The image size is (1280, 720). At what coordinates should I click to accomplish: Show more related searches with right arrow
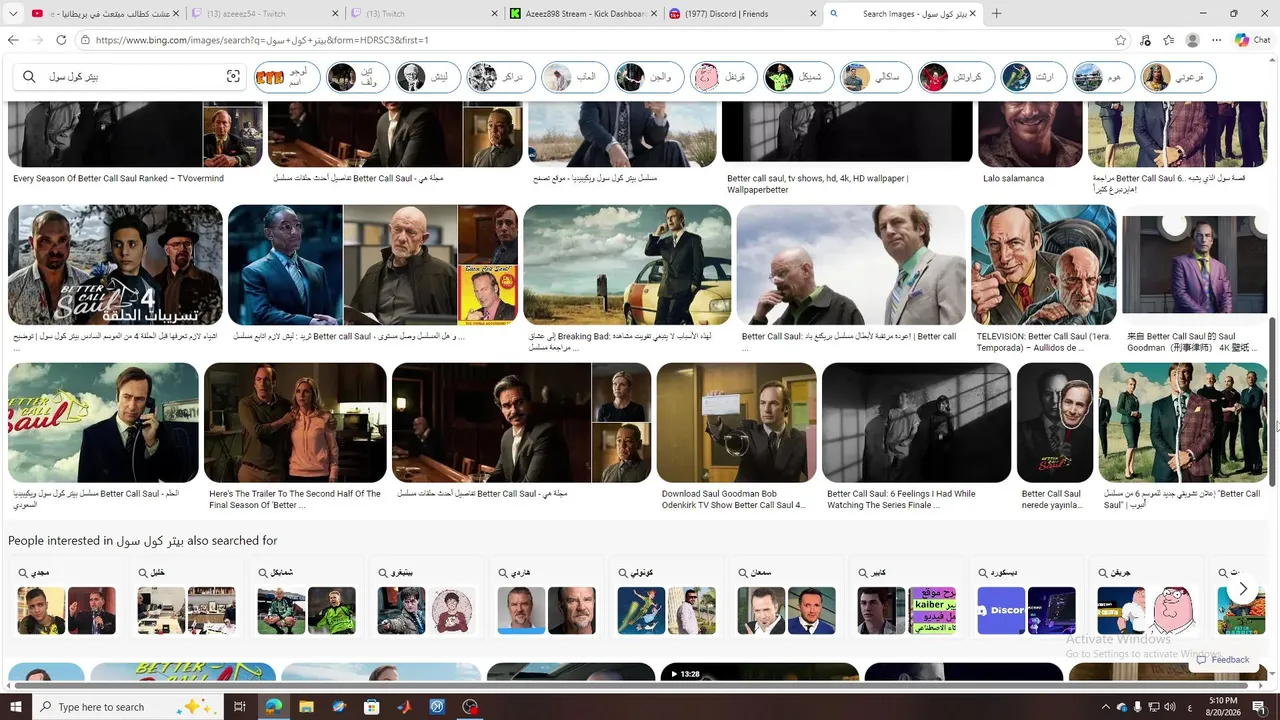click(1243, 589)
